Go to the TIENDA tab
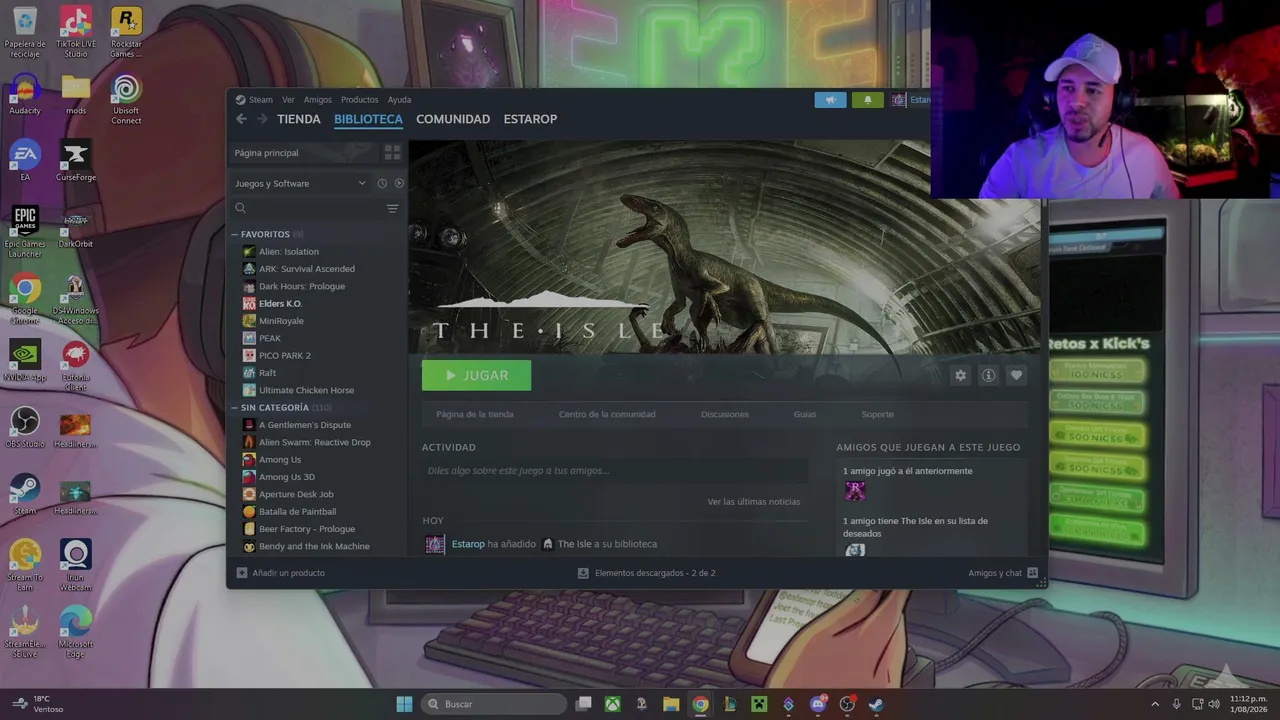The image size is (1280, 720). point(299,119)
